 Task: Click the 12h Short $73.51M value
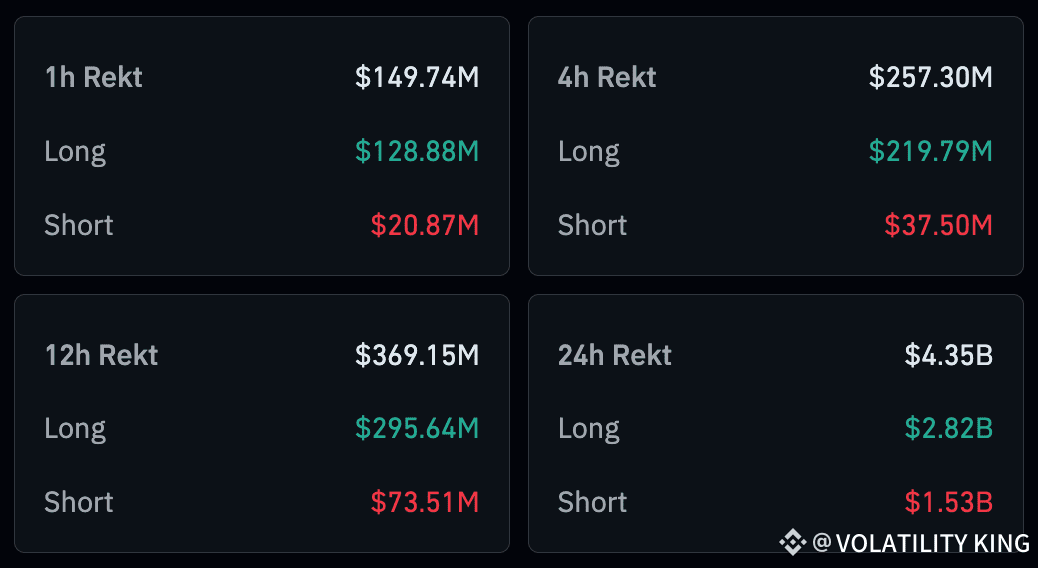(x=425, y=502)
